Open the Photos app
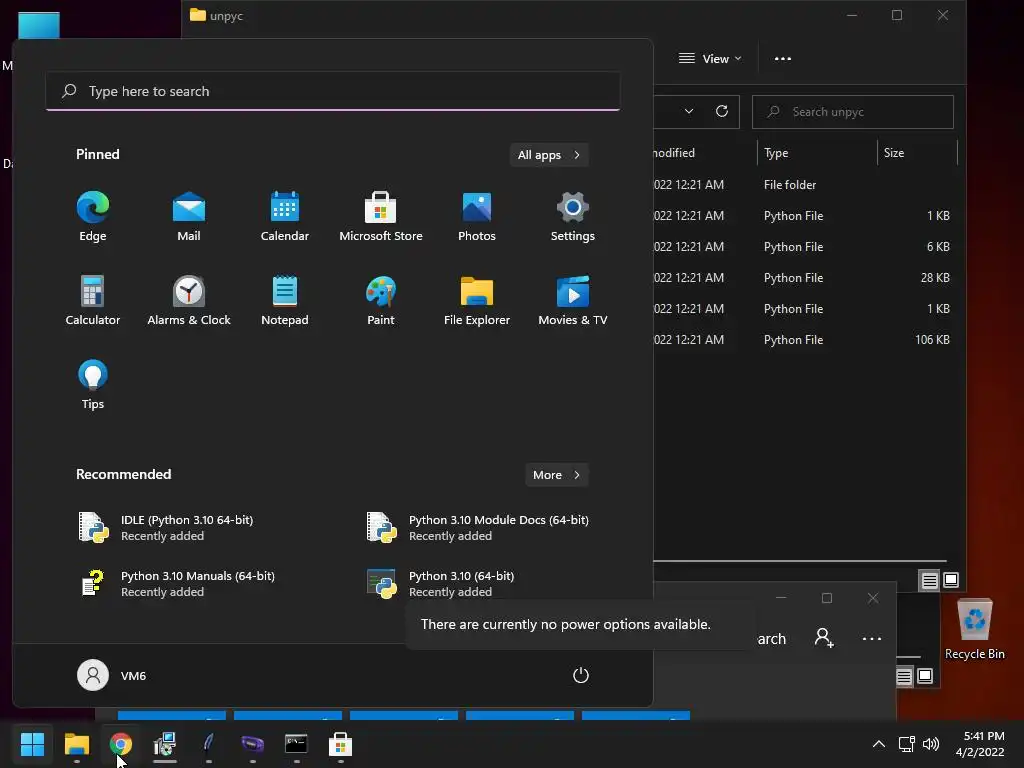 point(477,217)
